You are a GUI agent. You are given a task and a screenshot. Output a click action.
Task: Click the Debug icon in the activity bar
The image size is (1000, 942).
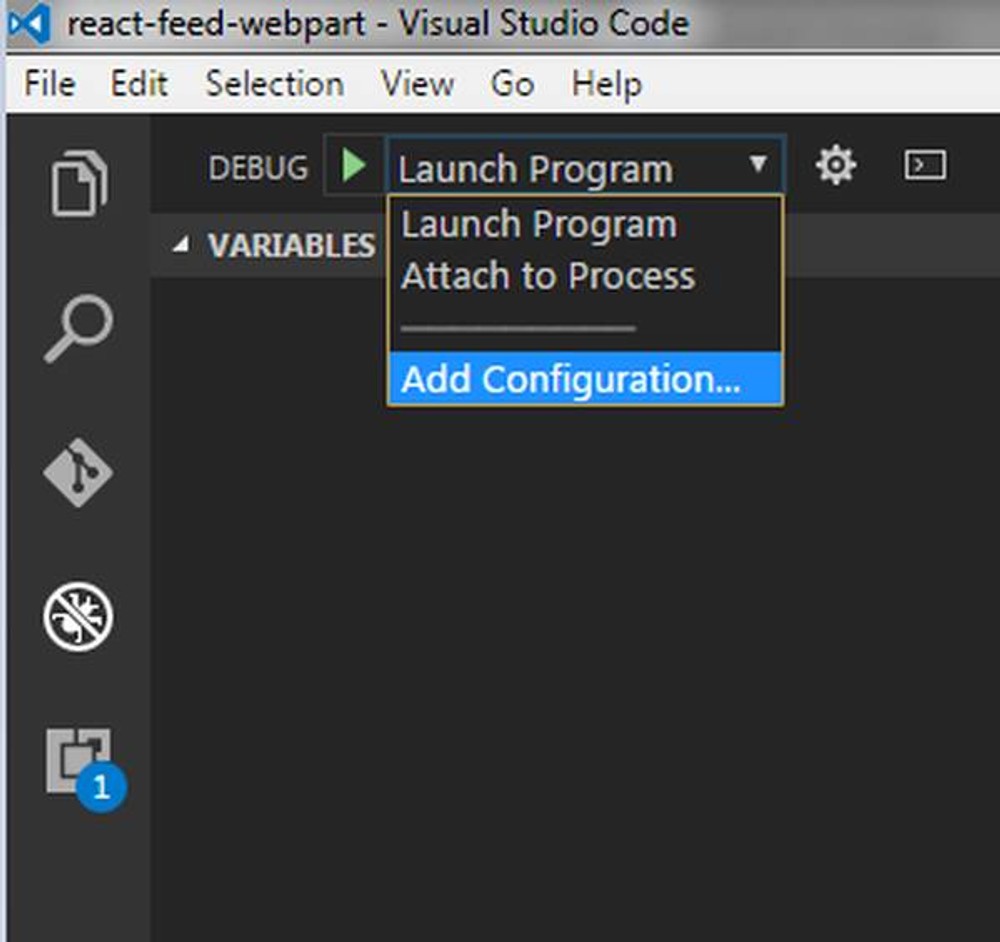click(x=78, y=617)
